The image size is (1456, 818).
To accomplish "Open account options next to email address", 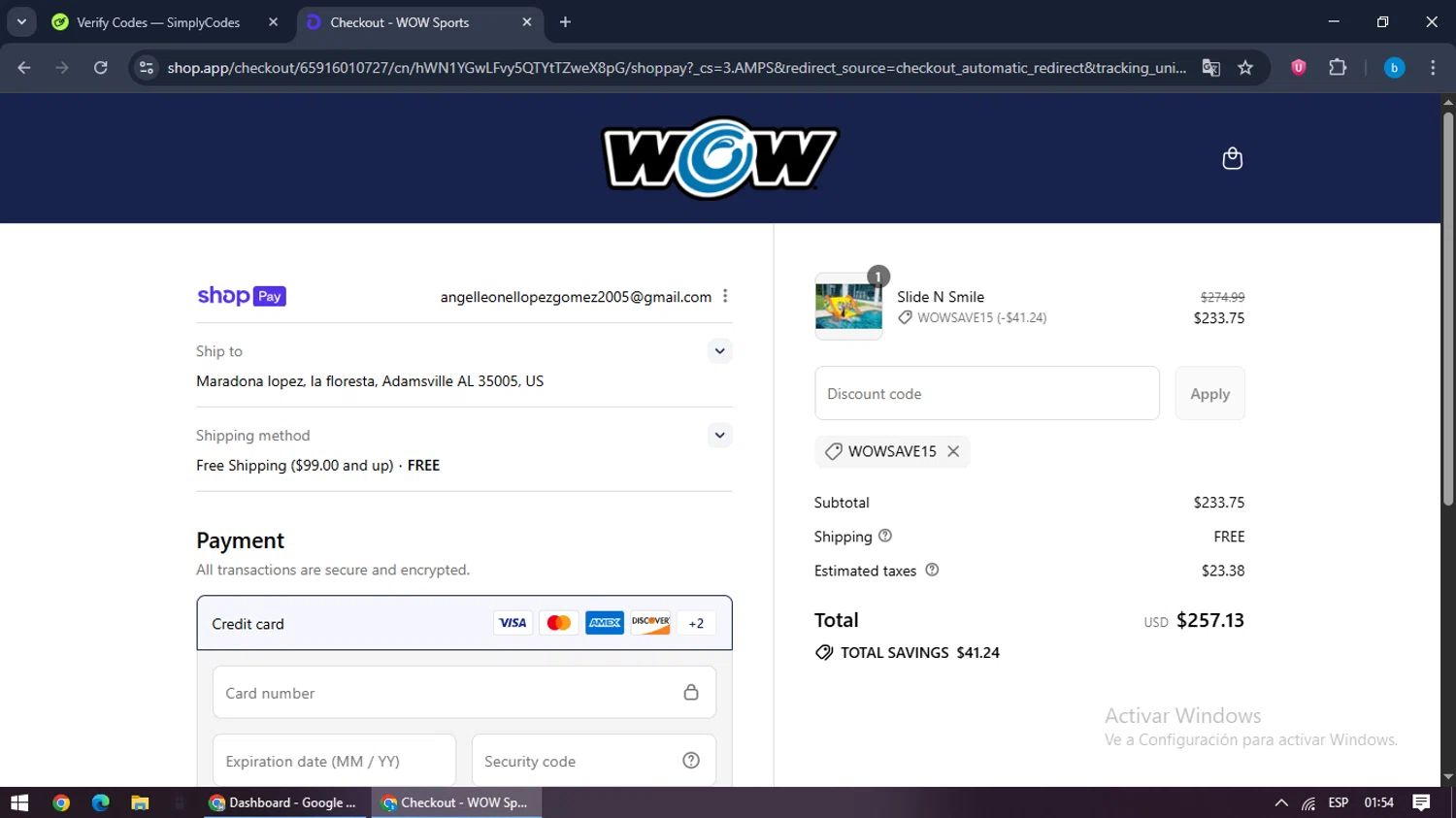I will pos(725,296).
